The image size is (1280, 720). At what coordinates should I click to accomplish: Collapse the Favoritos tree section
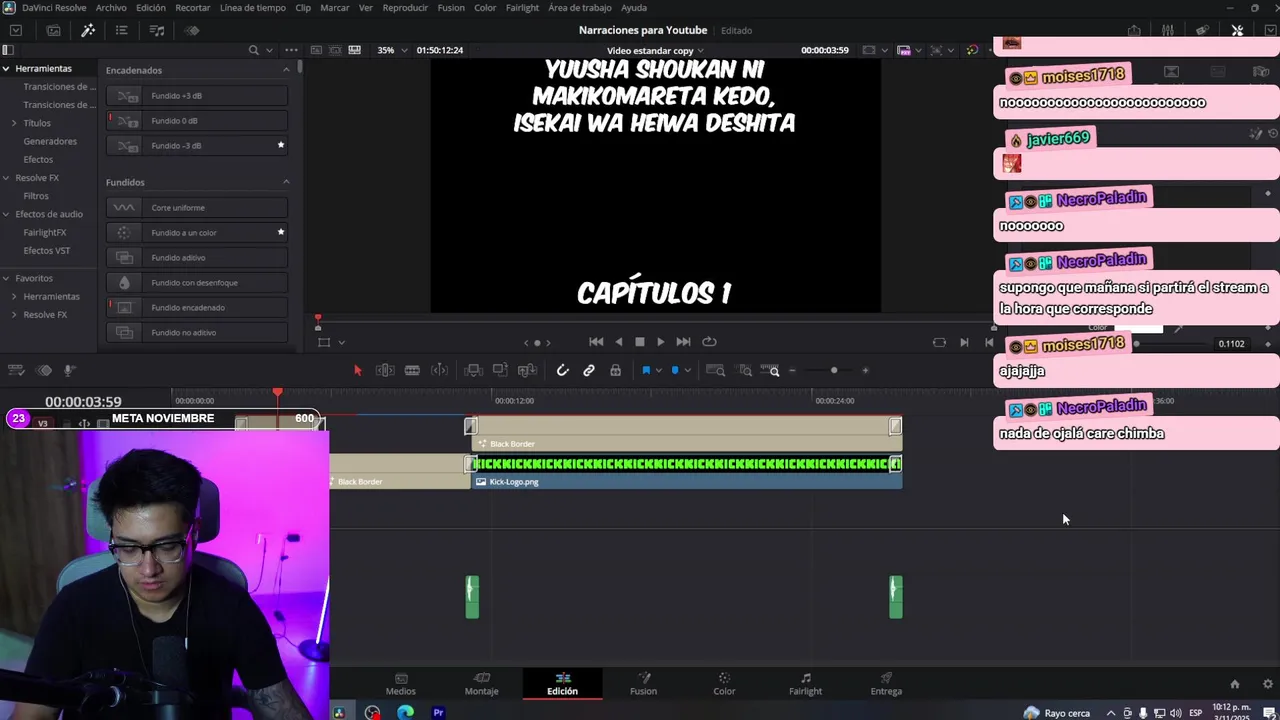(6, 278)
